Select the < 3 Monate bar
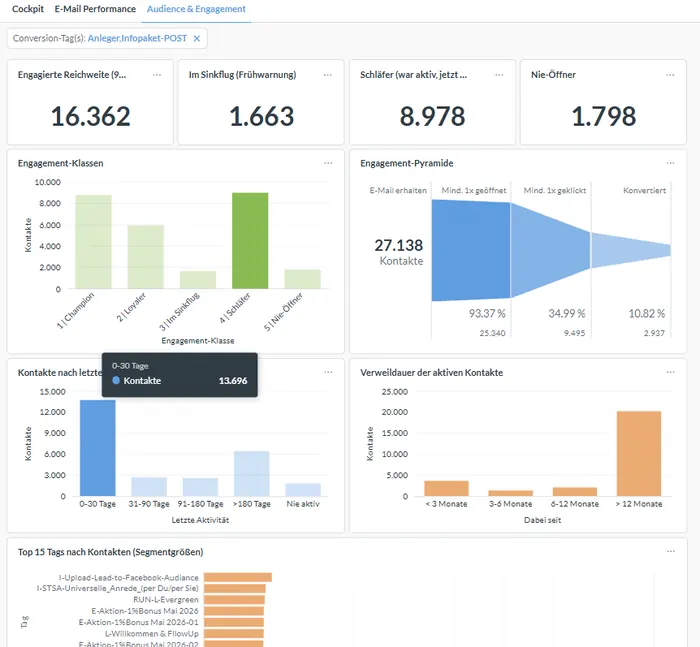 [x=446, y=488]
